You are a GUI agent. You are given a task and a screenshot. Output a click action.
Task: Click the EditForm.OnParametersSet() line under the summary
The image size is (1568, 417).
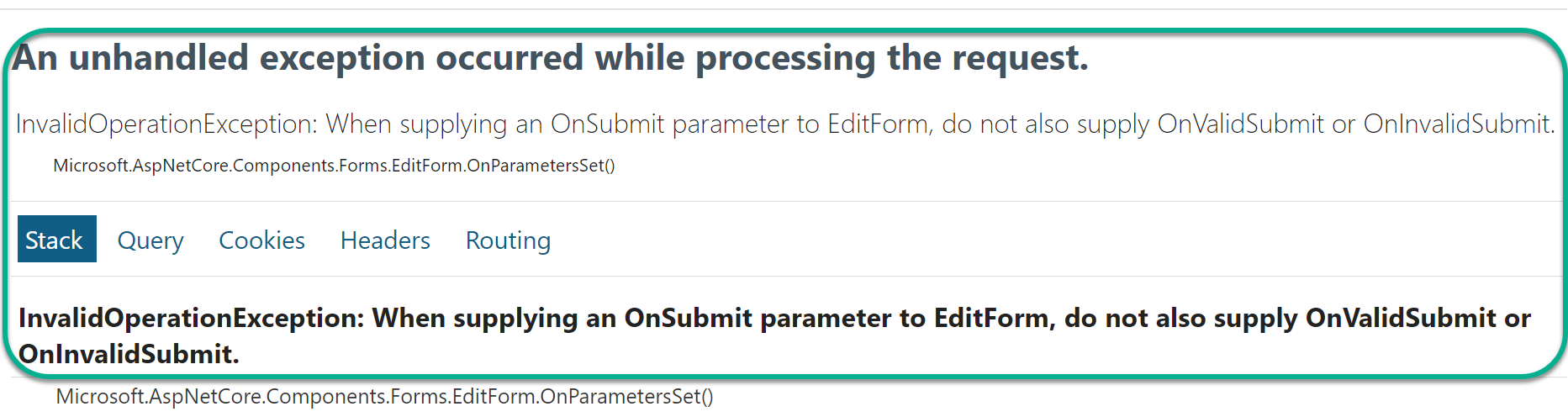334,166
